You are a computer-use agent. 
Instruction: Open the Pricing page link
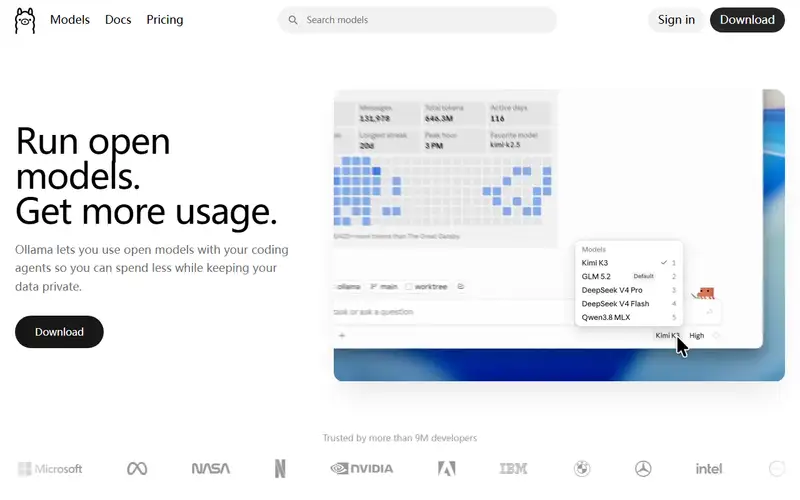click(x=165, y=19)
